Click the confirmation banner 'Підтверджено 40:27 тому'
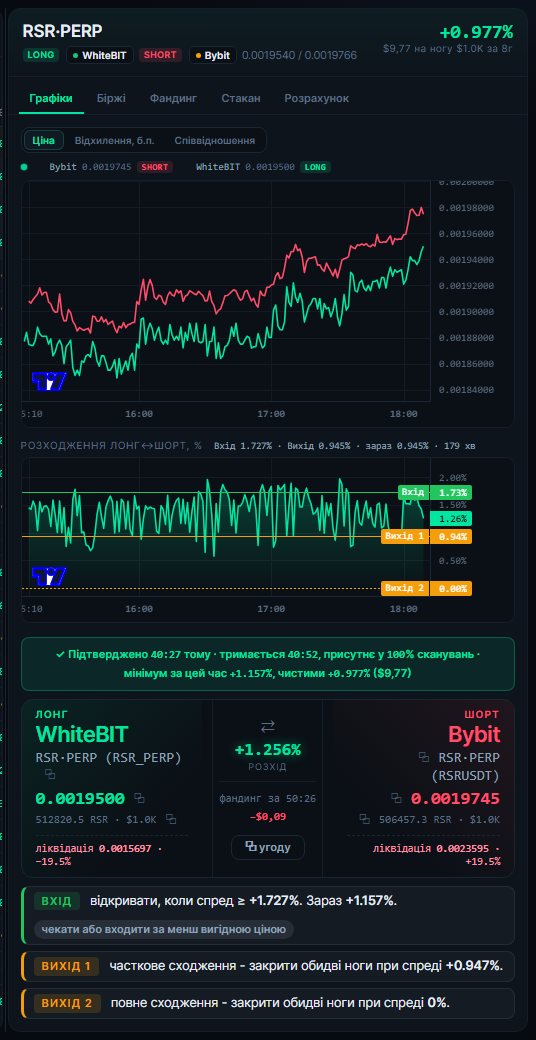The height and width of the screenshot is (1040, 536). tap(267, 664)
